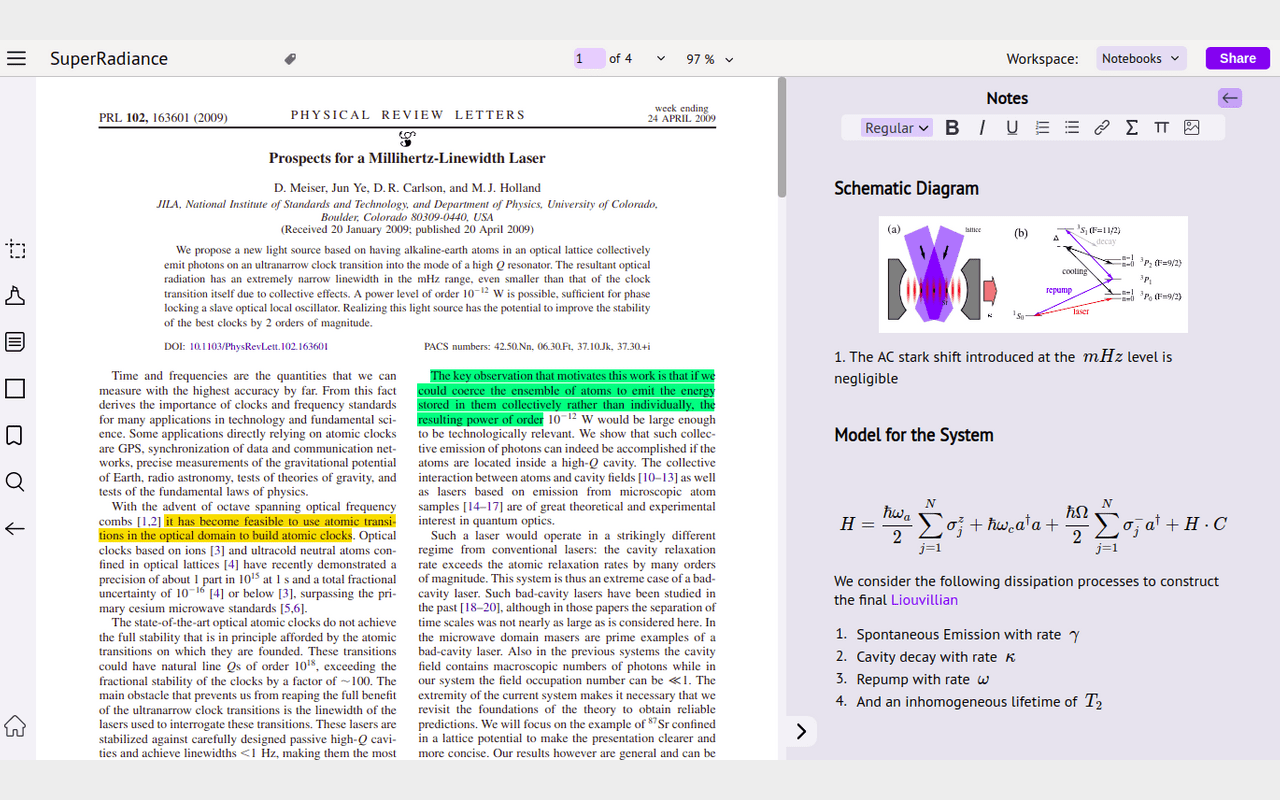The width and height of the screenshot is (1280, 800).
Task: Go to home via the house icon
Action: tap(15, 726)
